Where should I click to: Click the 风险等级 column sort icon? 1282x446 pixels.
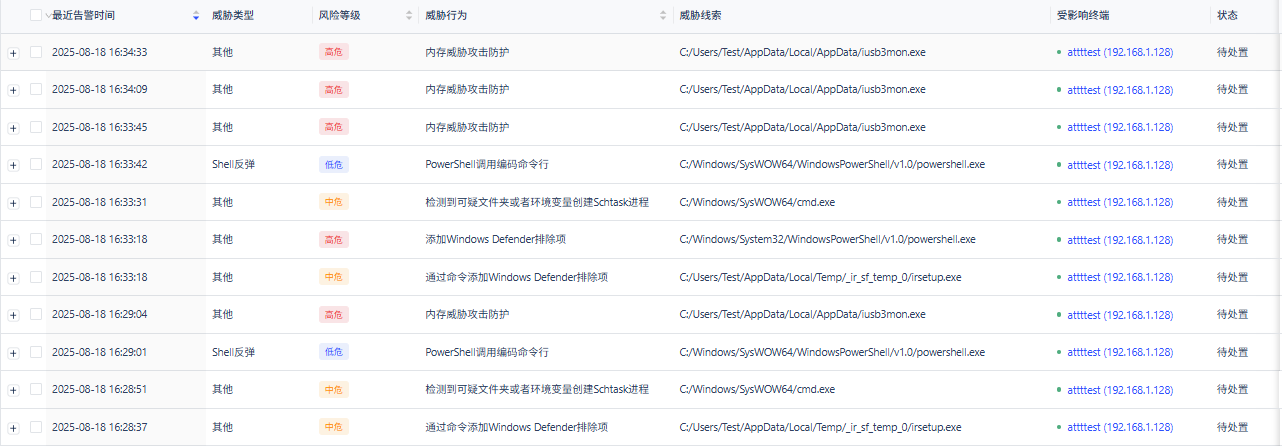pos(408,16)
